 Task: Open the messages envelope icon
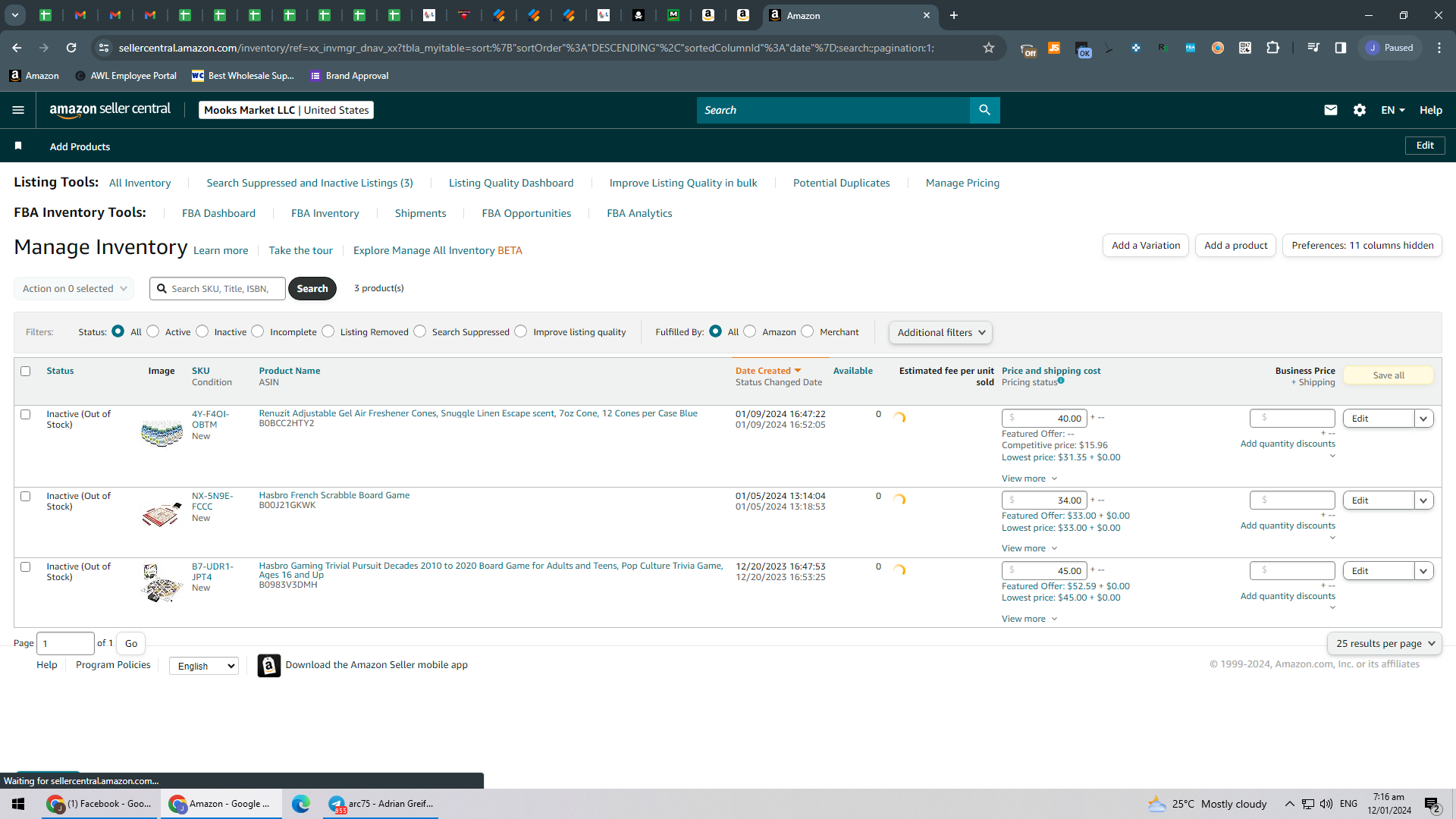[x=1330, y=110]
